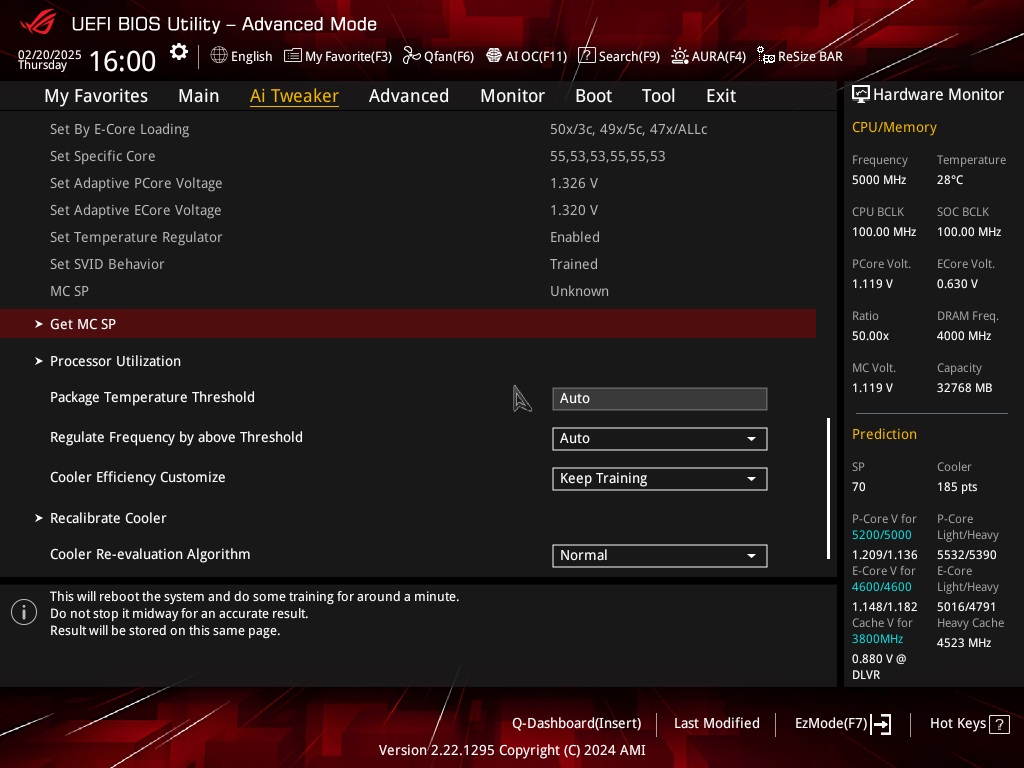Open settings via the gear icon
The image size is (1024, 768).
click(x=179, y=52)
